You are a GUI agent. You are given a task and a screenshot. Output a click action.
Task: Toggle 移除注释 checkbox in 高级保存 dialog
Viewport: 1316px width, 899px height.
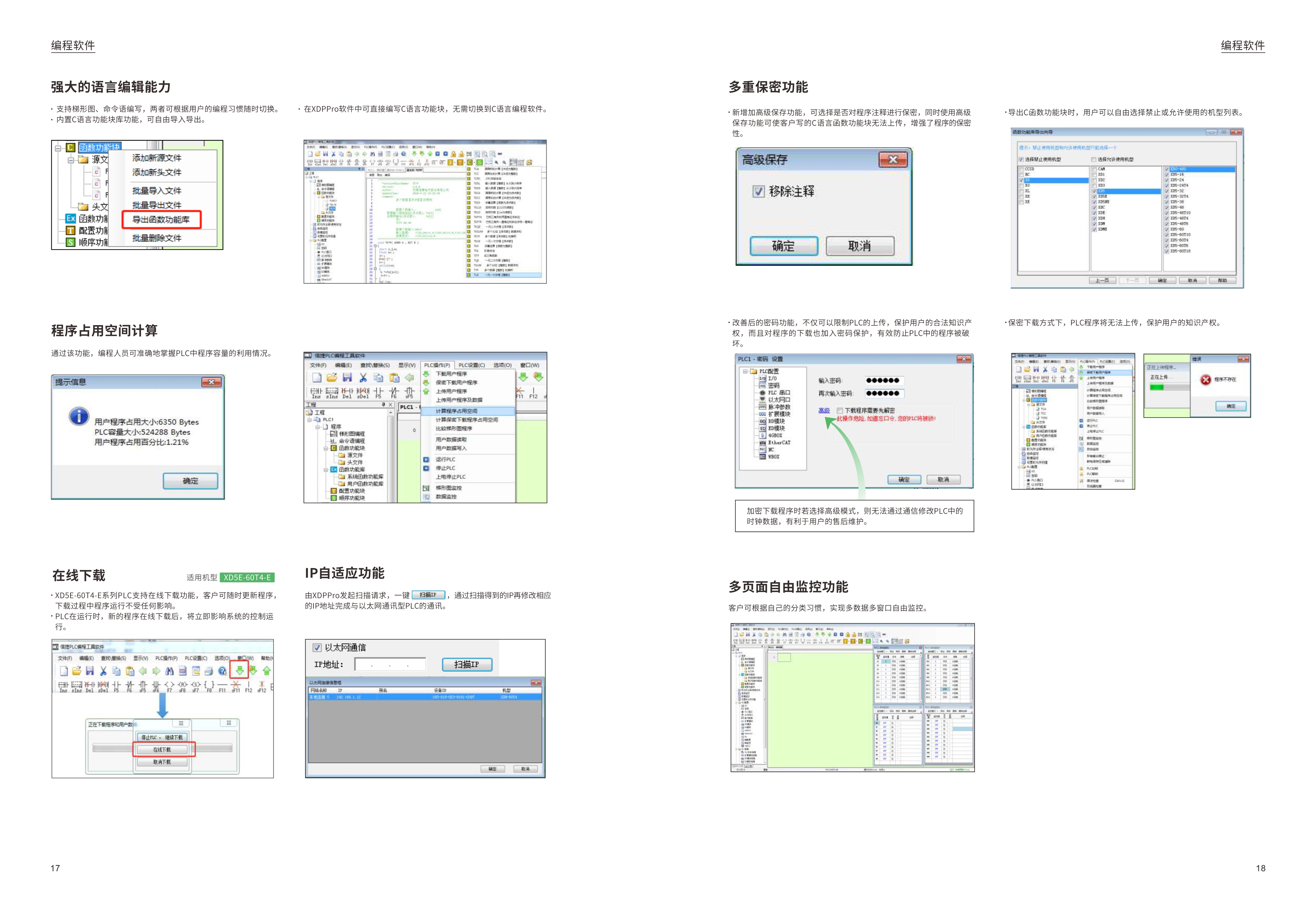coord(758,191)
